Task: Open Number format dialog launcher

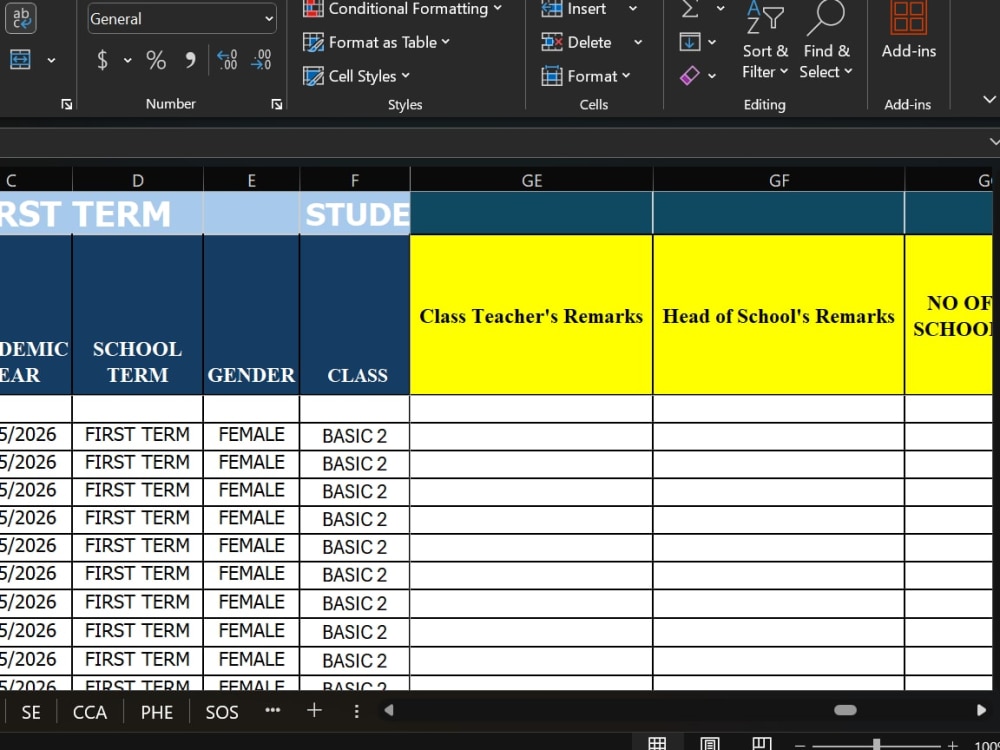Action: (276, 104)
